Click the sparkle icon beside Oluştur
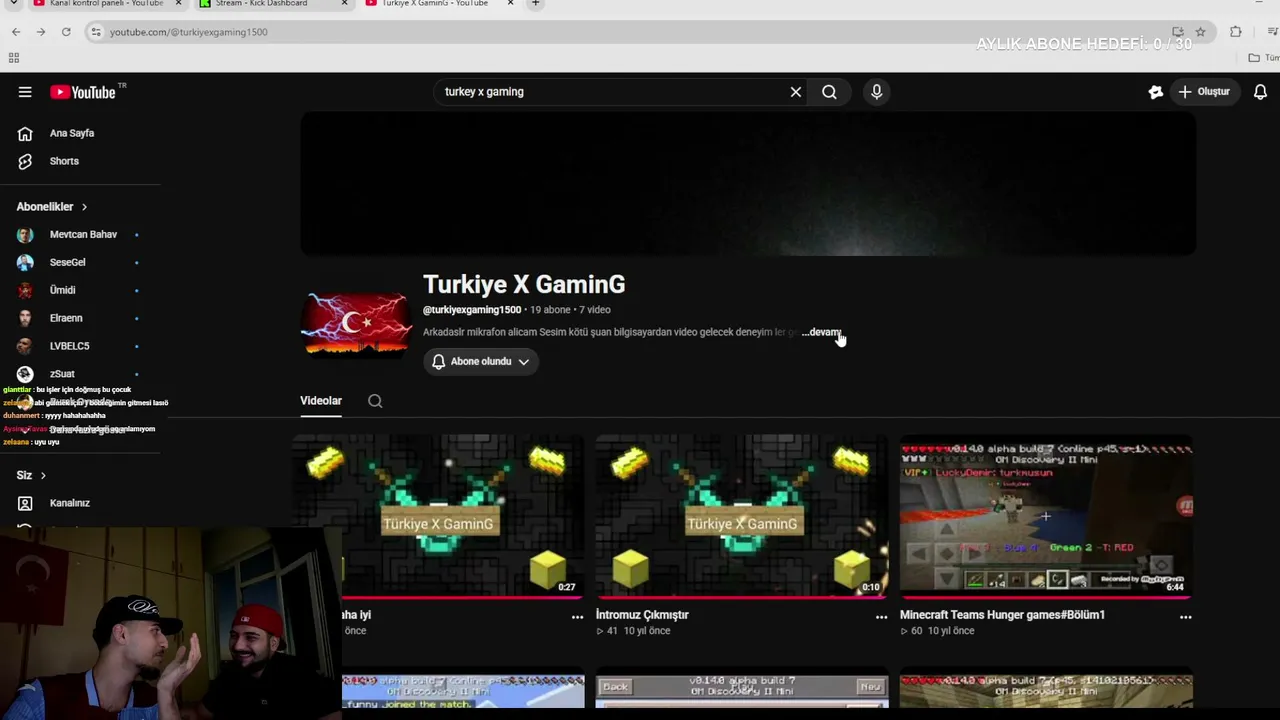 tap(1155, 92)
